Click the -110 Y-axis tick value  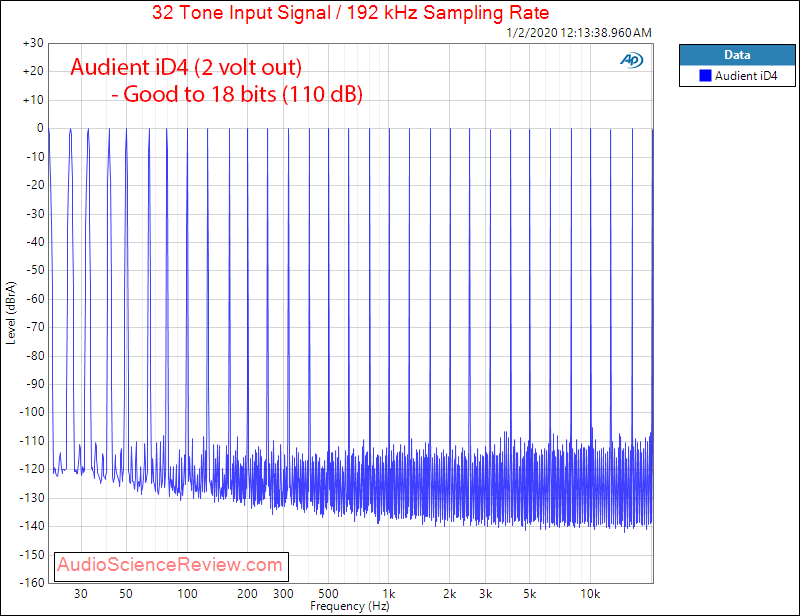(x=32, y=440)
